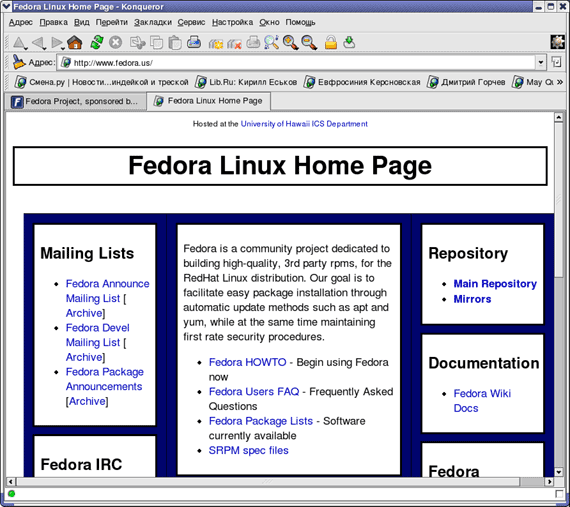The width and height of the screenshot is (570, 507).
Task: Open Find in page magnifier icon
Action: tap(272, 43)
